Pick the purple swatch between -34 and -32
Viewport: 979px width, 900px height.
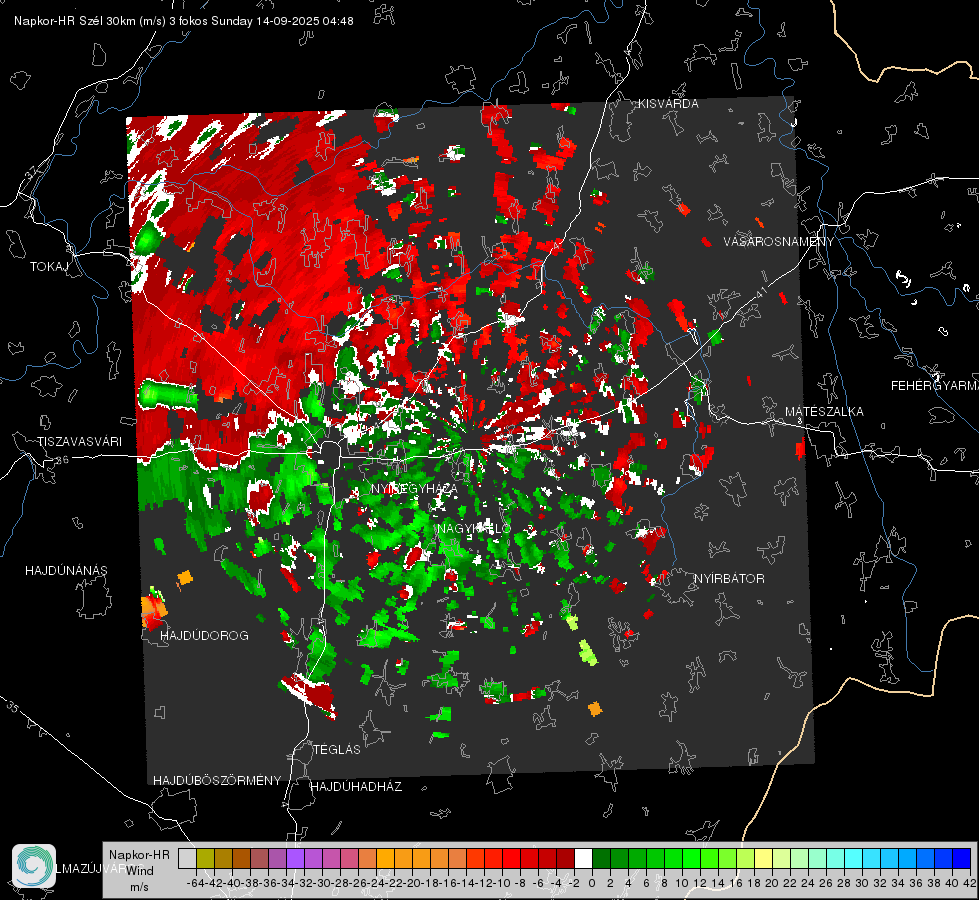tap(295, 858)
